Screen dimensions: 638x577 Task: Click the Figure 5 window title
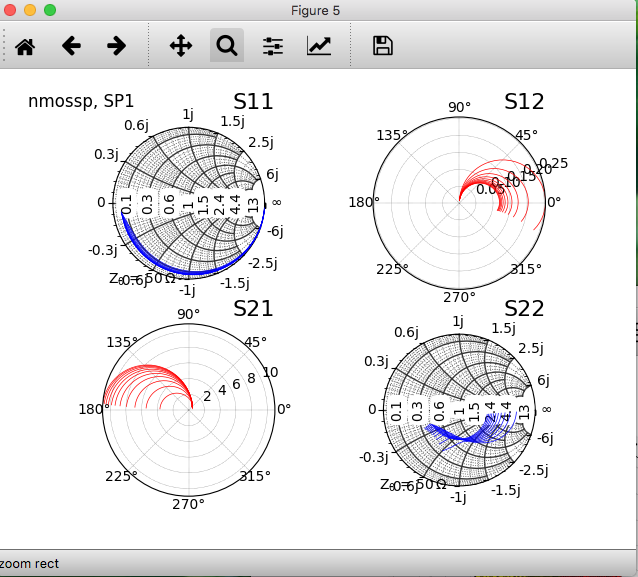point(315,11)
